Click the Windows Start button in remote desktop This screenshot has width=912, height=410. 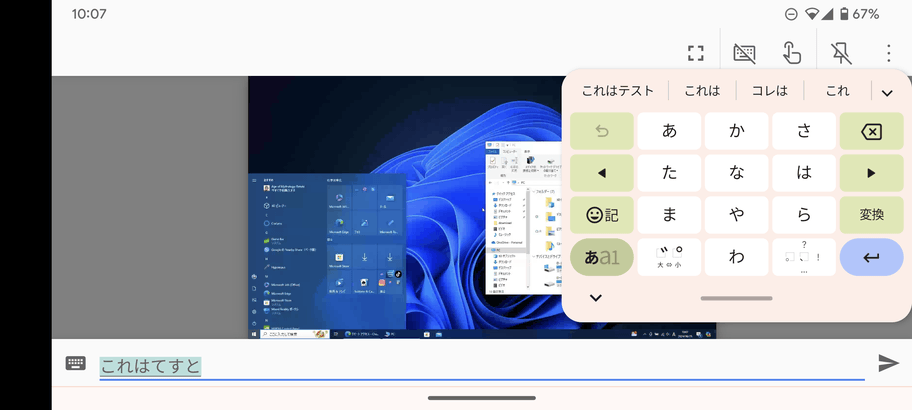coord(254,334)
